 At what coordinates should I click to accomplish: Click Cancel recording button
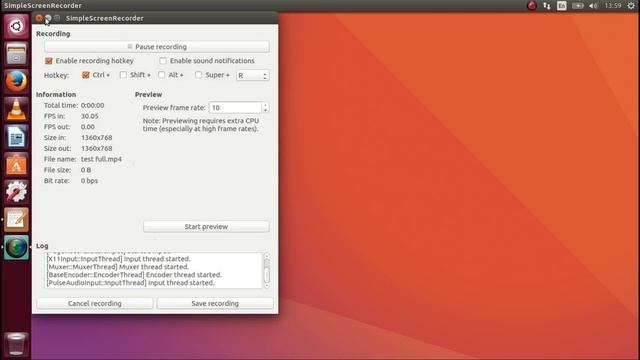pyautogui.click(x=95, y=303)
